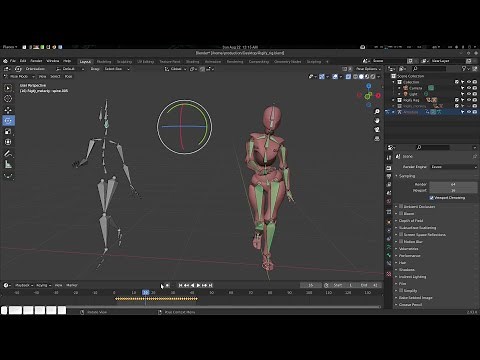Open the Window menu
This screenshot has width=480, height=360.
click(53, 61)
